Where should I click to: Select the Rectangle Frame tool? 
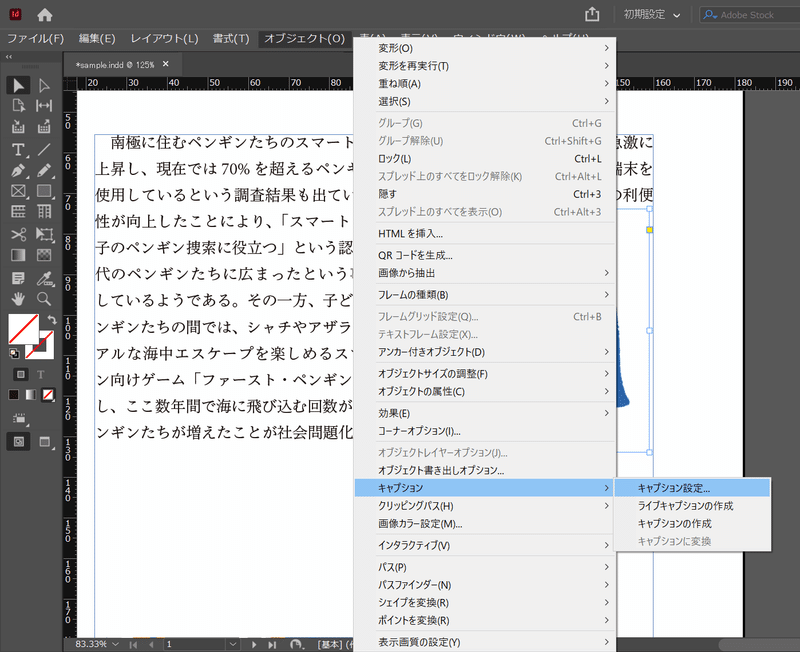pos(18,191)
